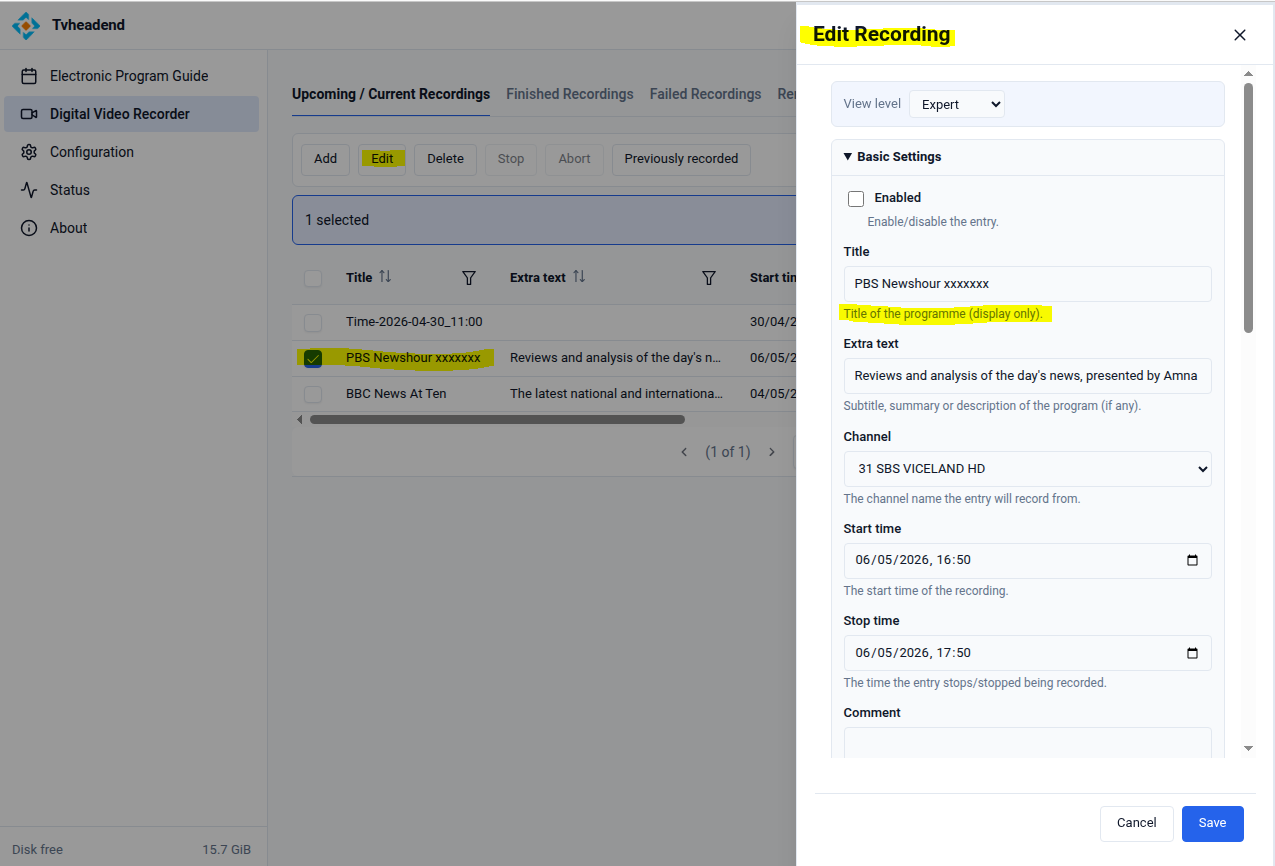Click the table's horizontal scrollbar
Screen dimensions: 1275x866
click(497, 420)
